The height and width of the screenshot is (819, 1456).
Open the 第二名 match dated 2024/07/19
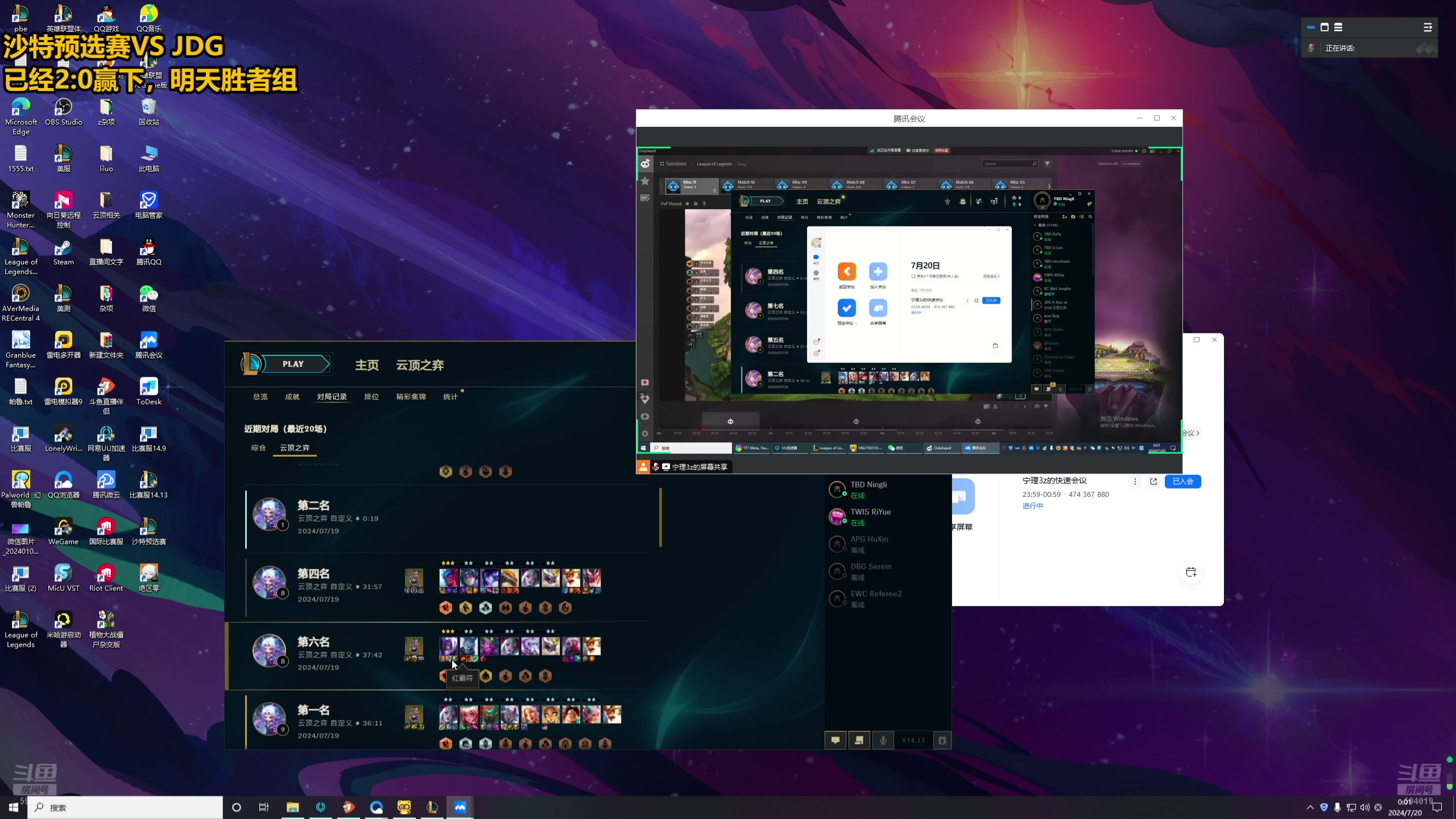(446, 519)
